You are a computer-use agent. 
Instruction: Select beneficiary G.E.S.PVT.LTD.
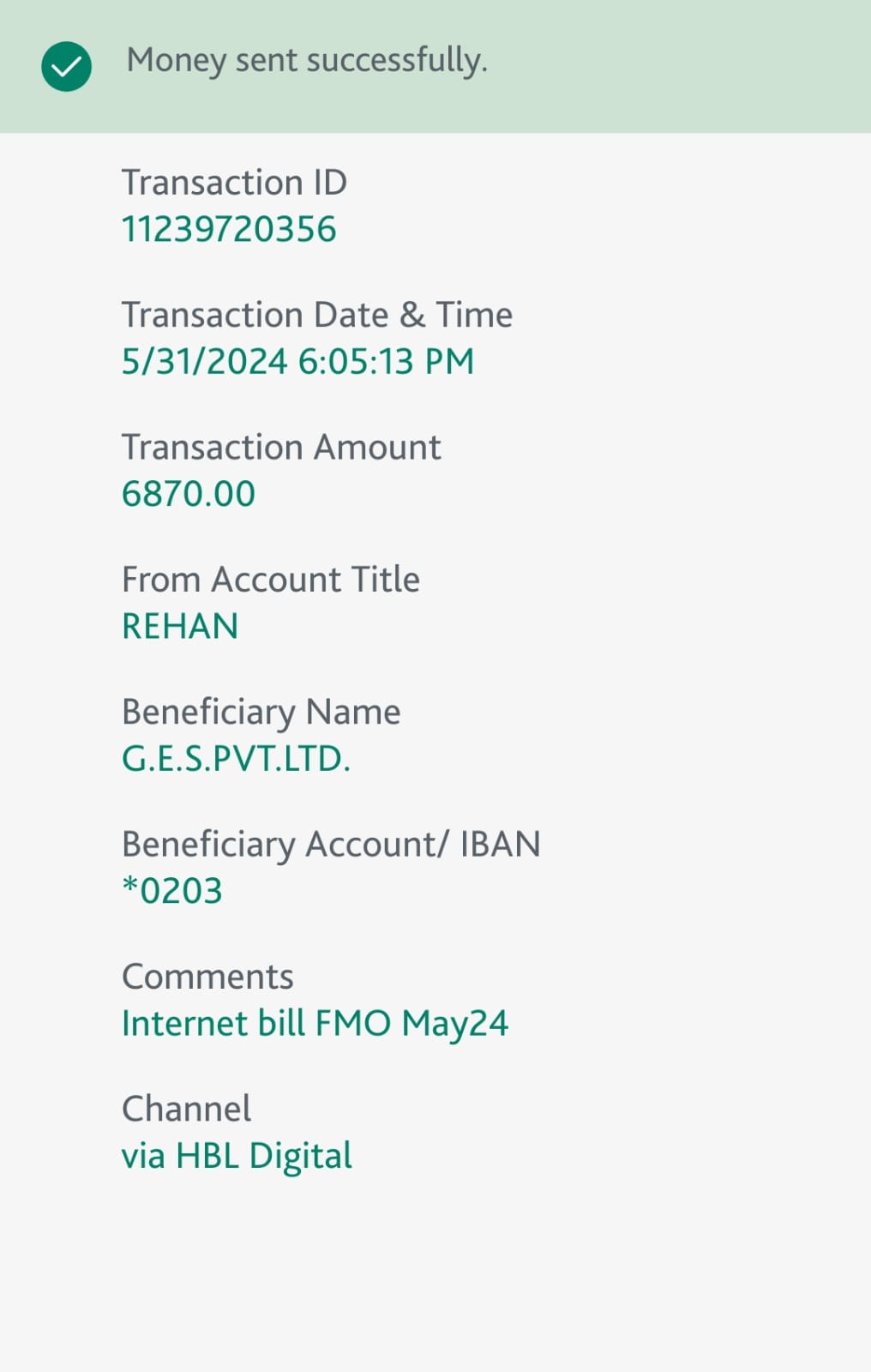point(236,759)
